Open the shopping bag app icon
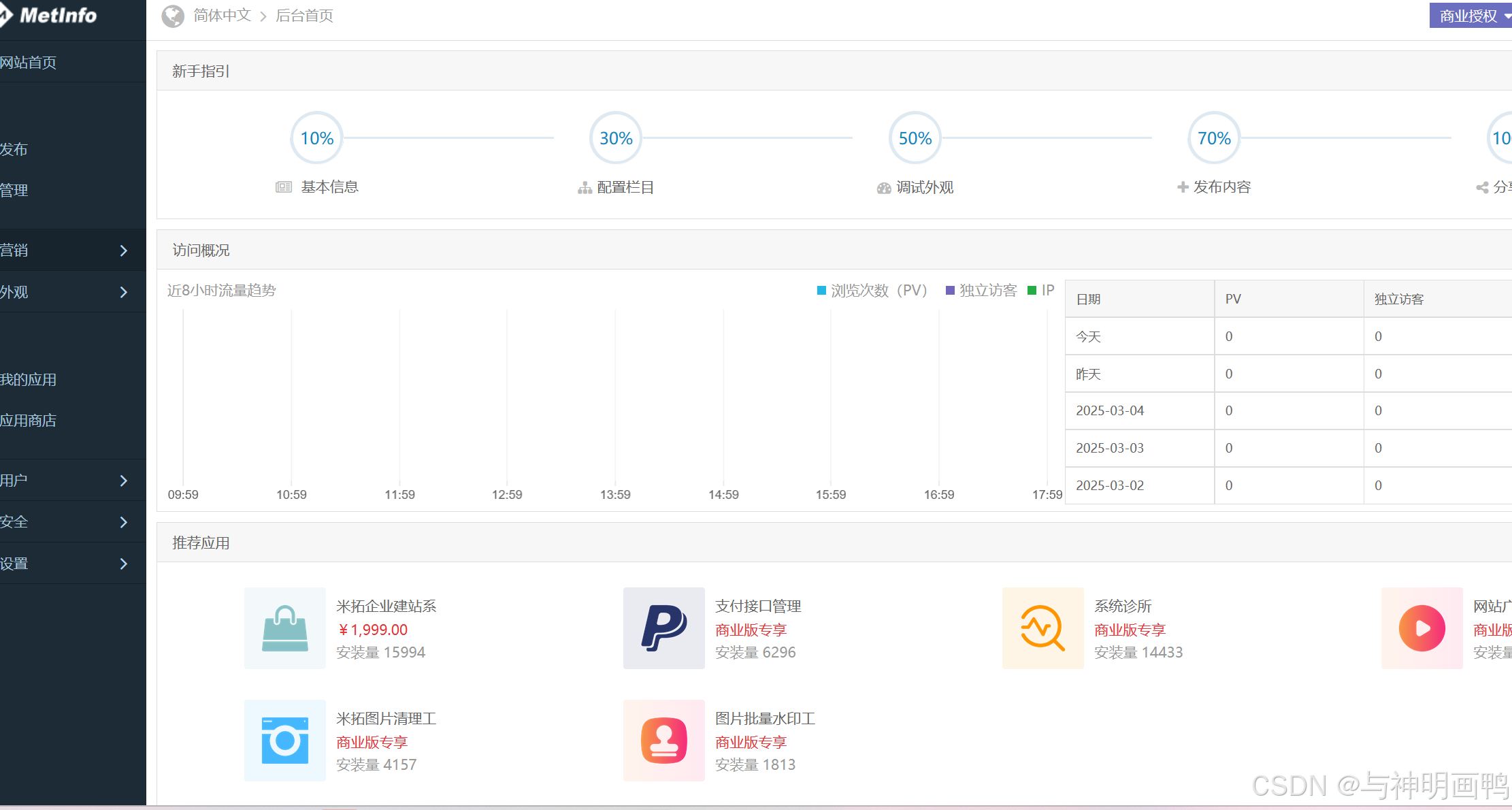The height and width of the screenshot is (810, 1512). 284,628
